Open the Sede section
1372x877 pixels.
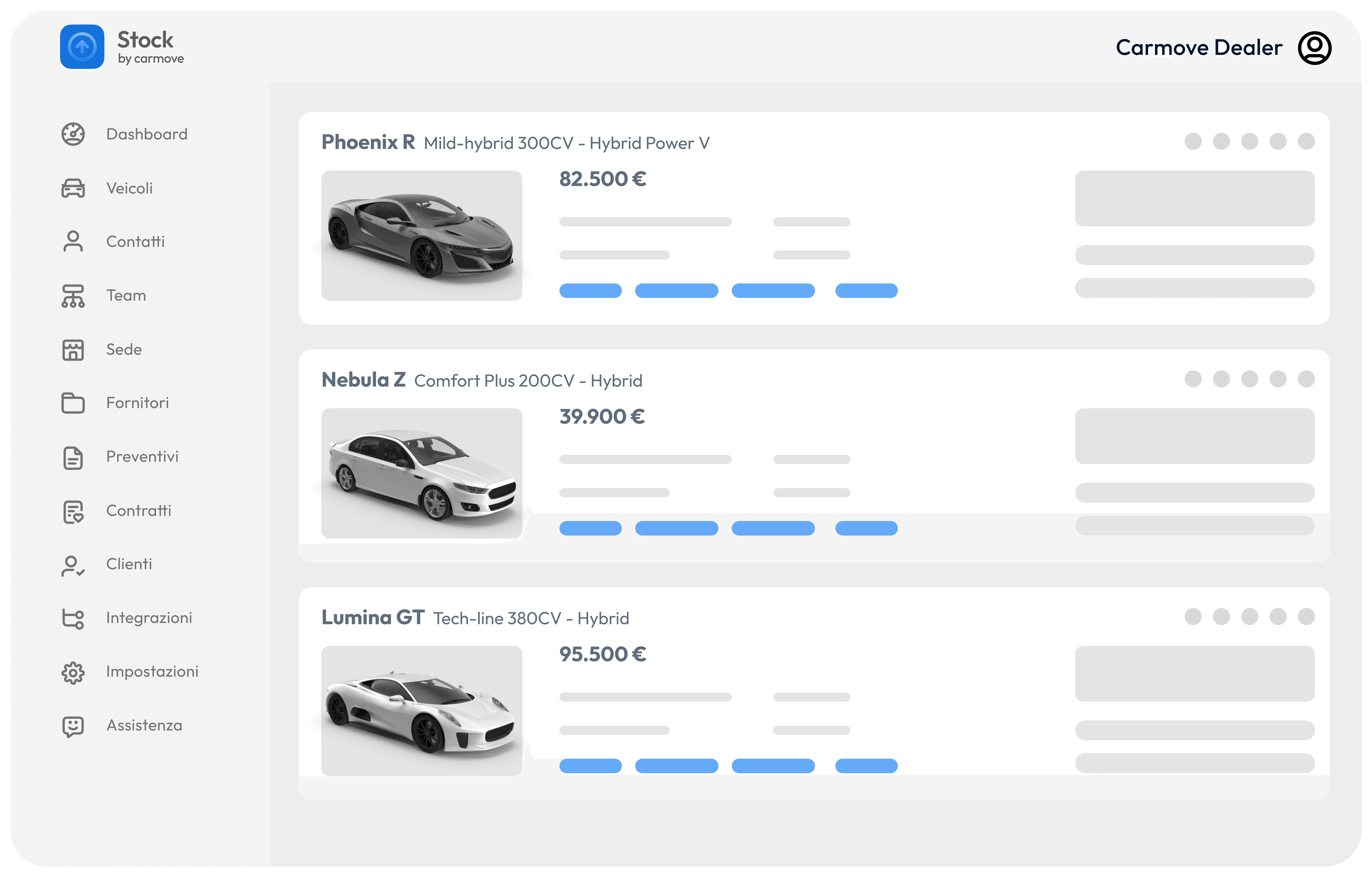123,349
